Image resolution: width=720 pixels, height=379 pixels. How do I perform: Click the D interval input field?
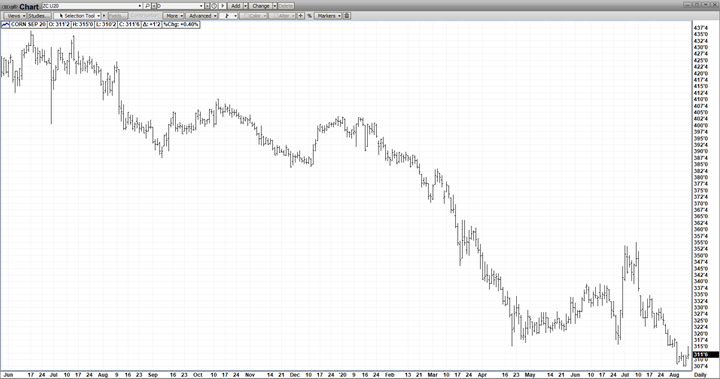coord(180,6)
